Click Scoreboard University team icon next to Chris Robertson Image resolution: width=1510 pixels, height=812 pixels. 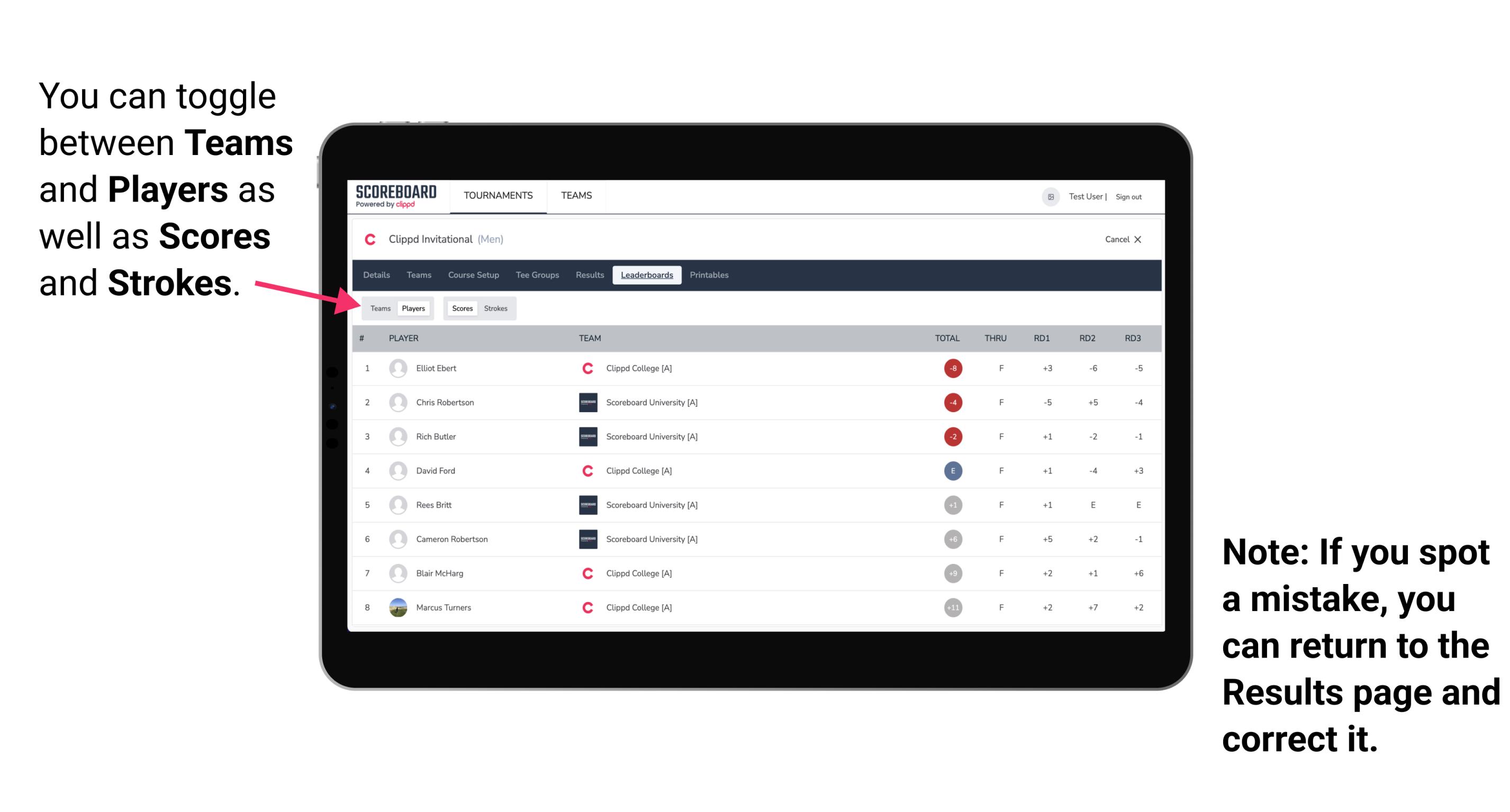coord(586,403)
